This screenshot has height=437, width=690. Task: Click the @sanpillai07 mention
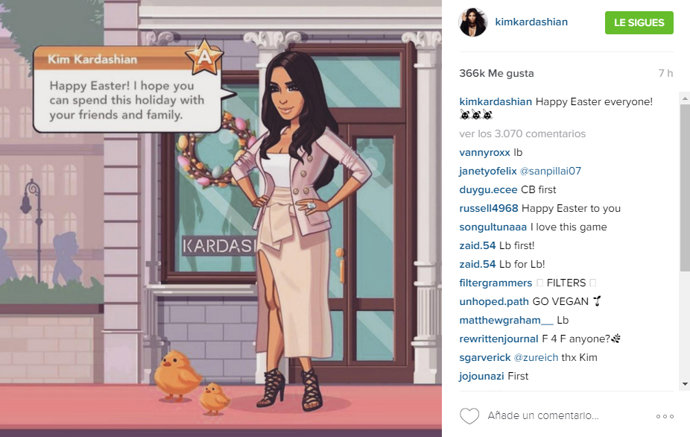point(551,171)
